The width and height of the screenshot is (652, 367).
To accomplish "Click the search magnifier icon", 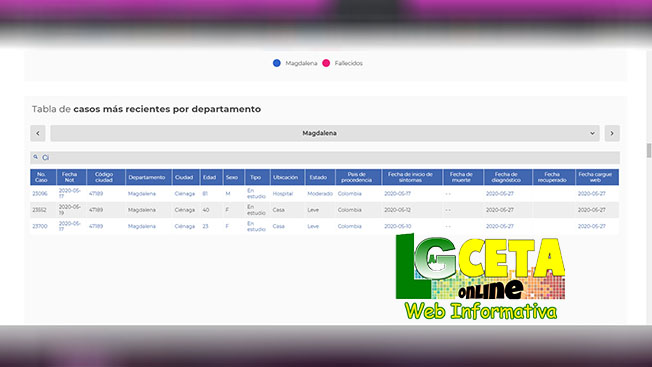I will [x=36, y=157].
